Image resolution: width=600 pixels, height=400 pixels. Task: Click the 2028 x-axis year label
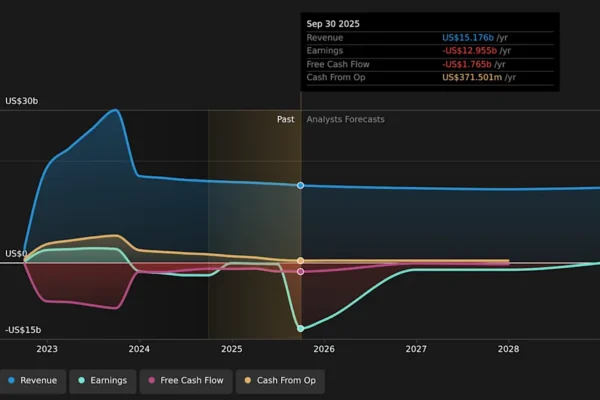pos(508,349)
